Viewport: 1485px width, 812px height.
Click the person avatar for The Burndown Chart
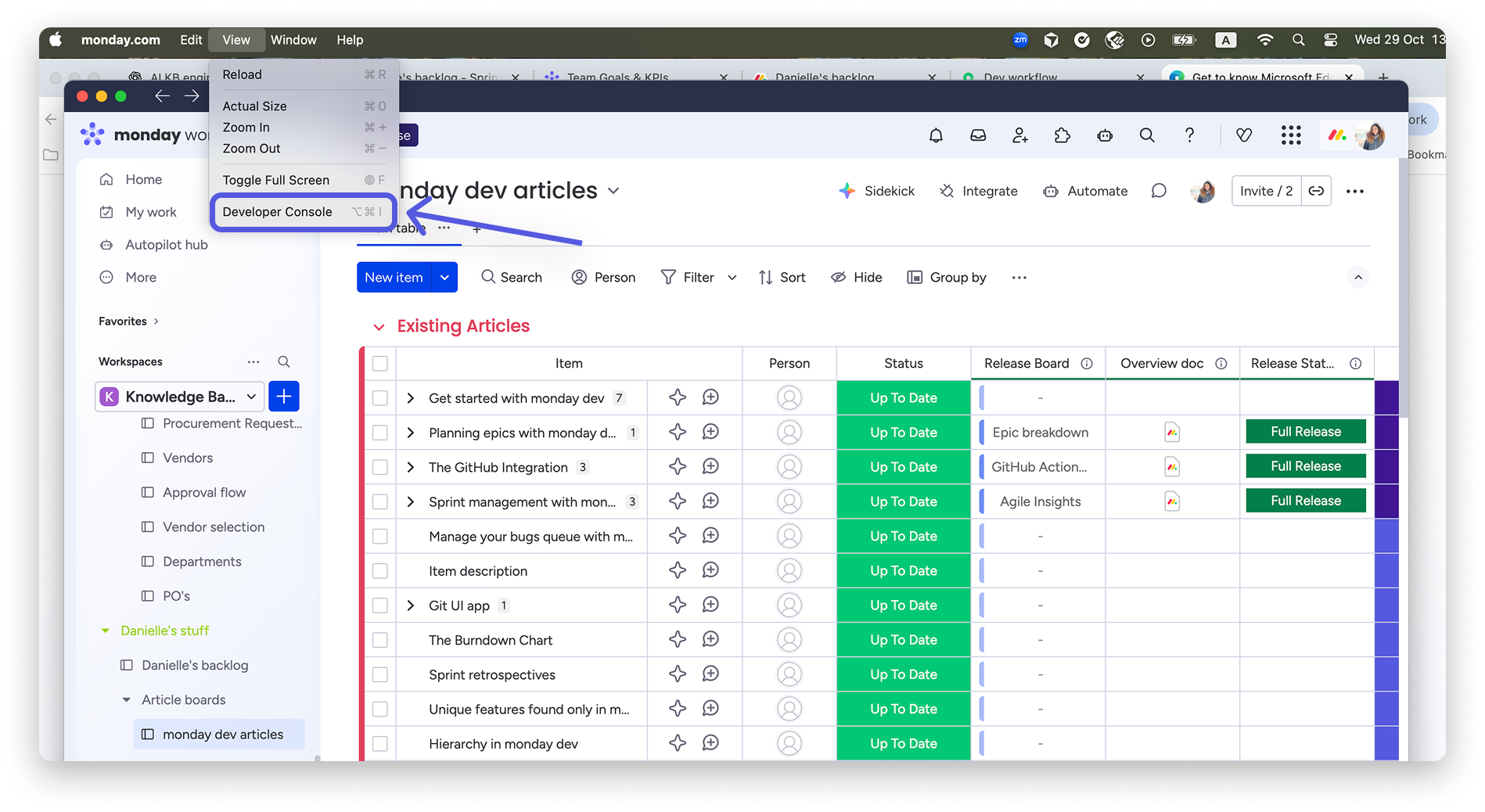[789, 640]
